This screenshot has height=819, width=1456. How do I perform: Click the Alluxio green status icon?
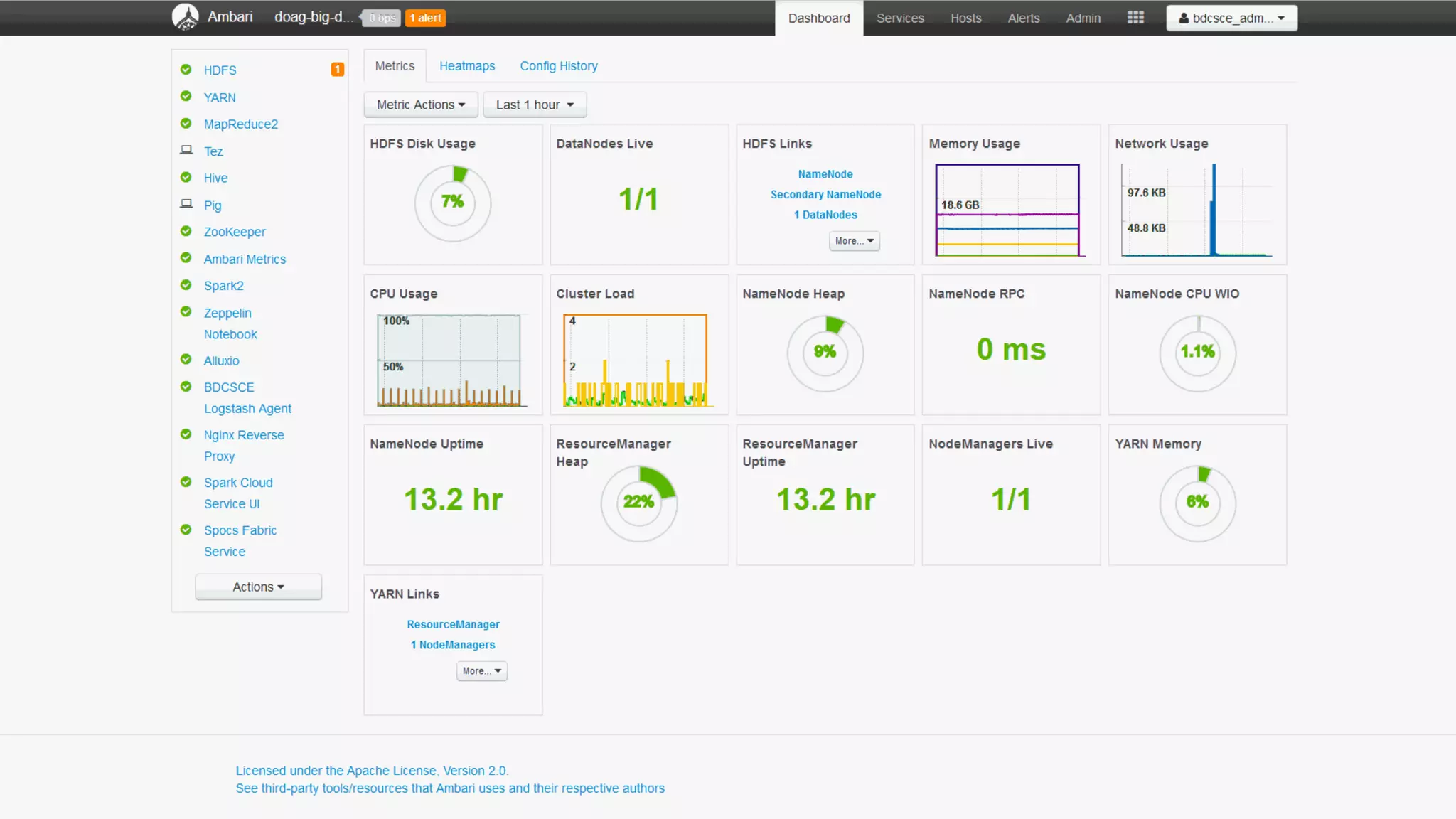point(186,360)
